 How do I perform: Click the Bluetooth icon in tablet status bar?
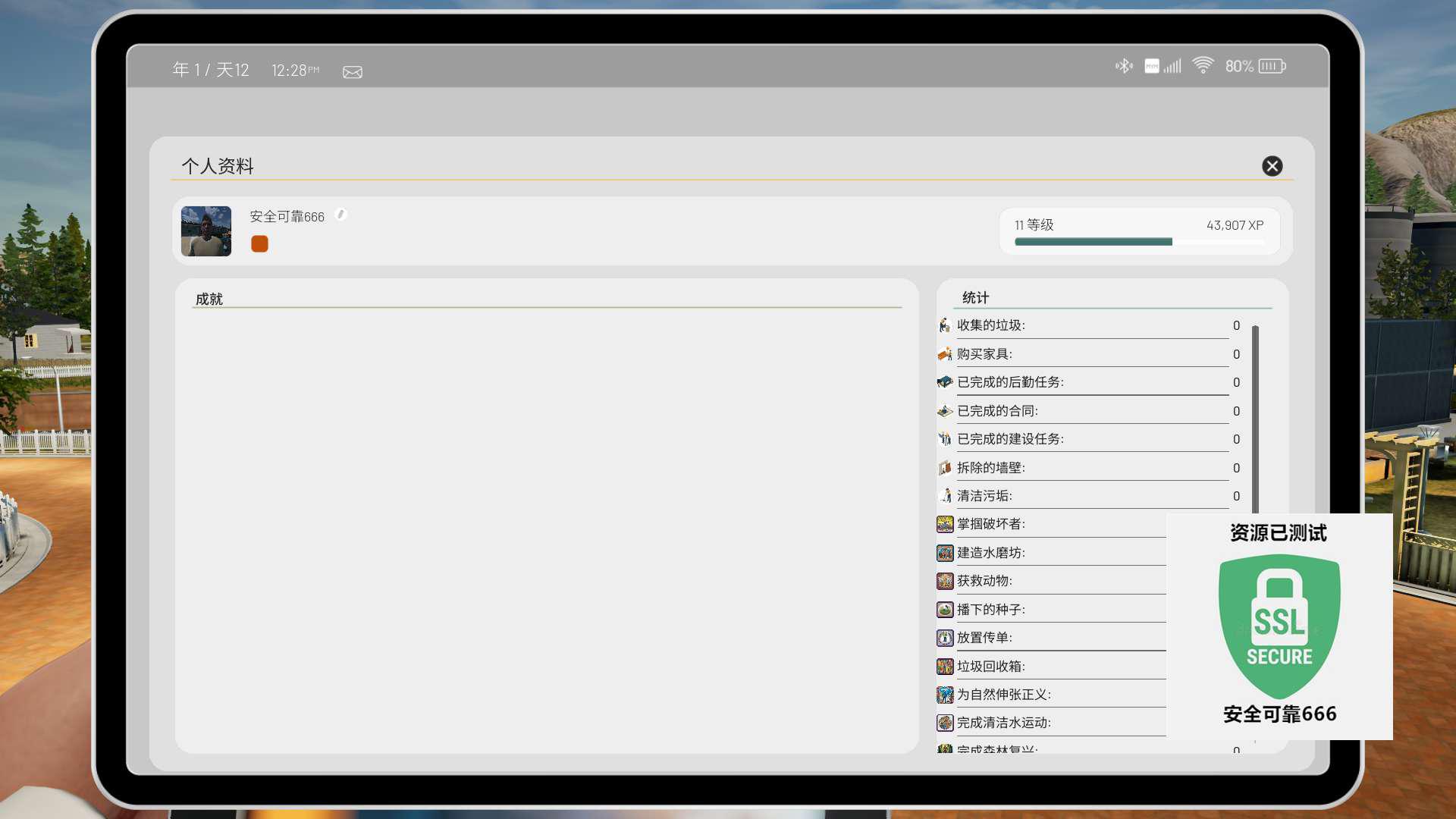click(x=1124, y=66)
